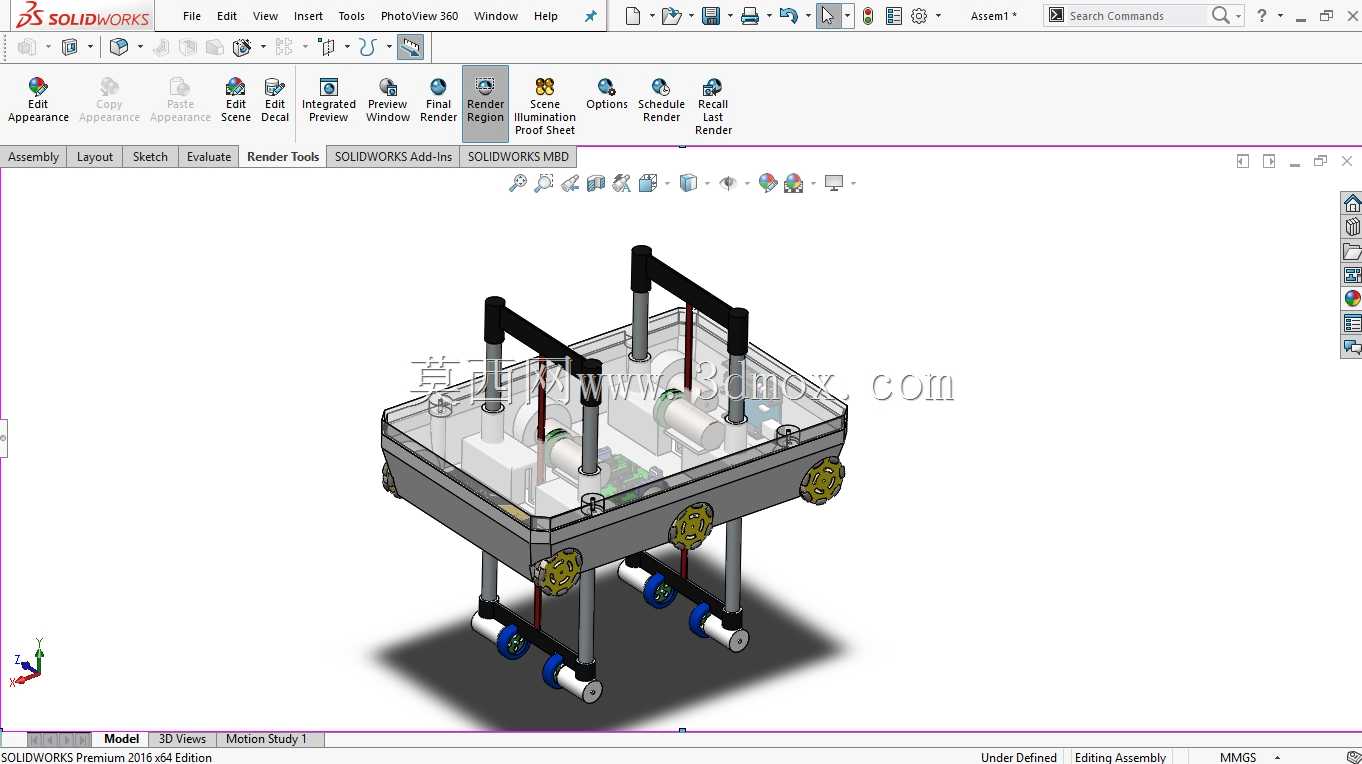Switch to SOLIDWORKS MBD tab
The height and width of the screenshot is (764, 1362).
(x=518, y=157)
